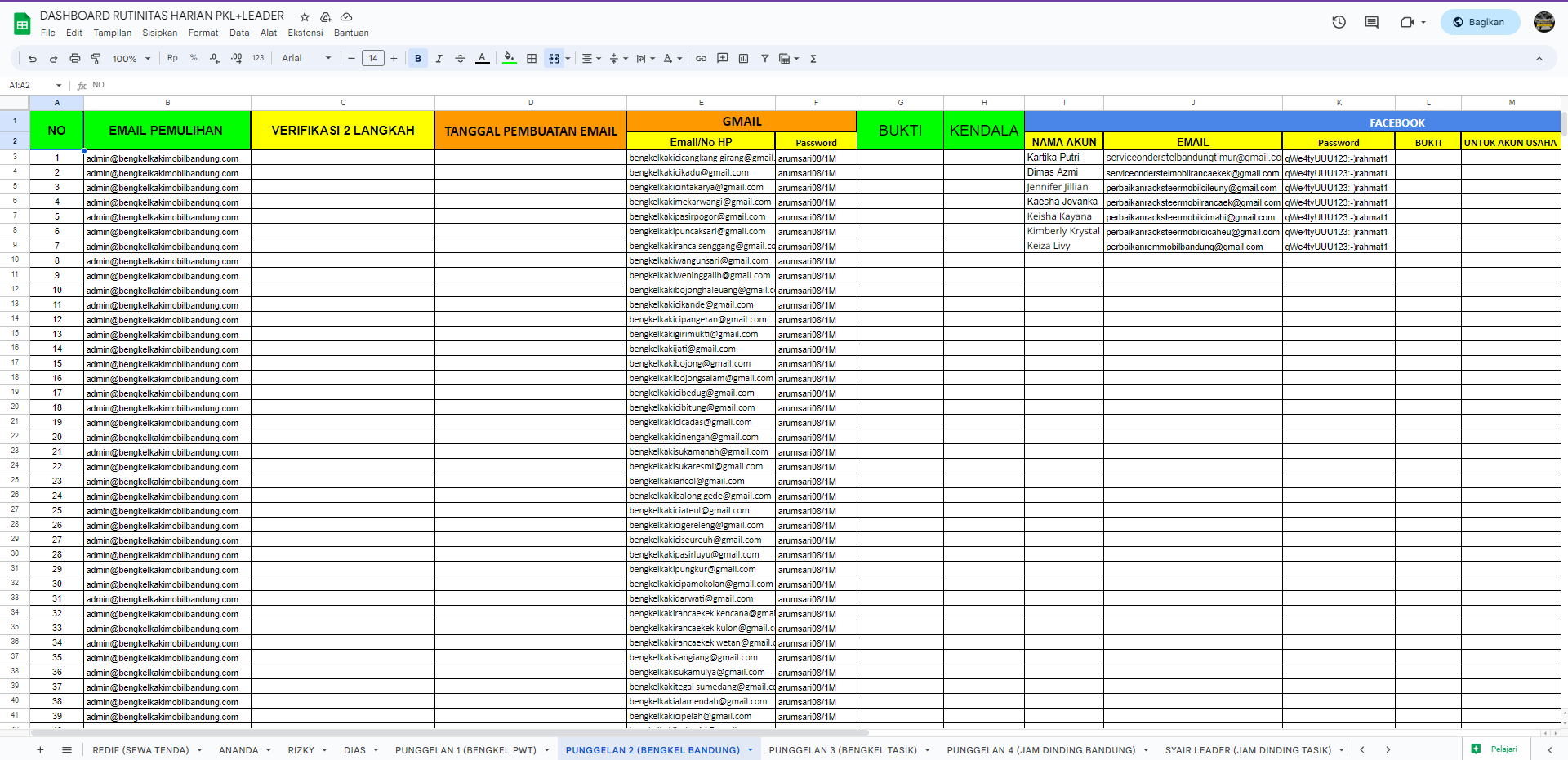
Task: Format cells as percent
Action: (x=194, y=58)
